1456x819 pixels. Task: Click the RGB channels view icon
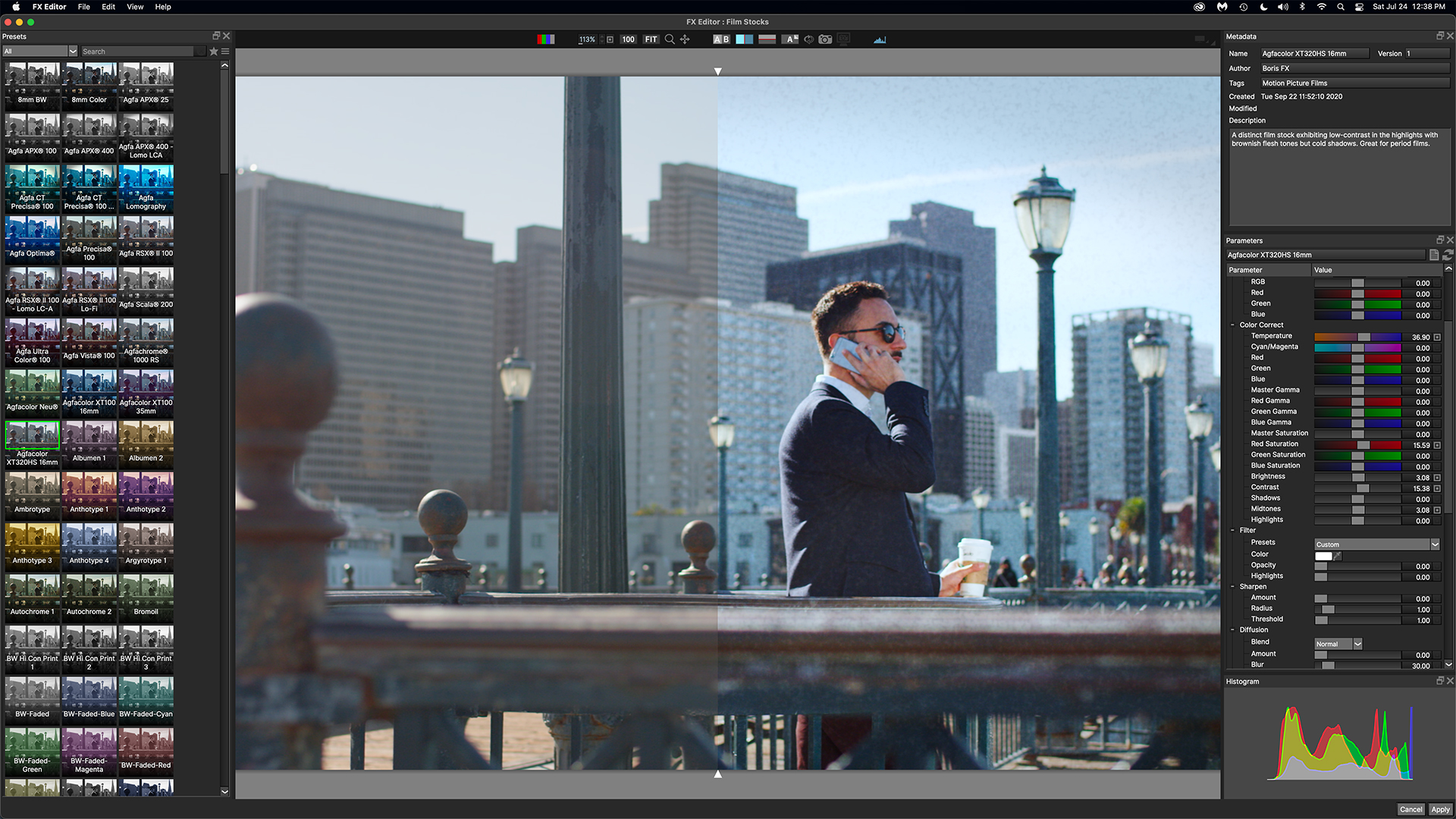(x=546, y=39)
